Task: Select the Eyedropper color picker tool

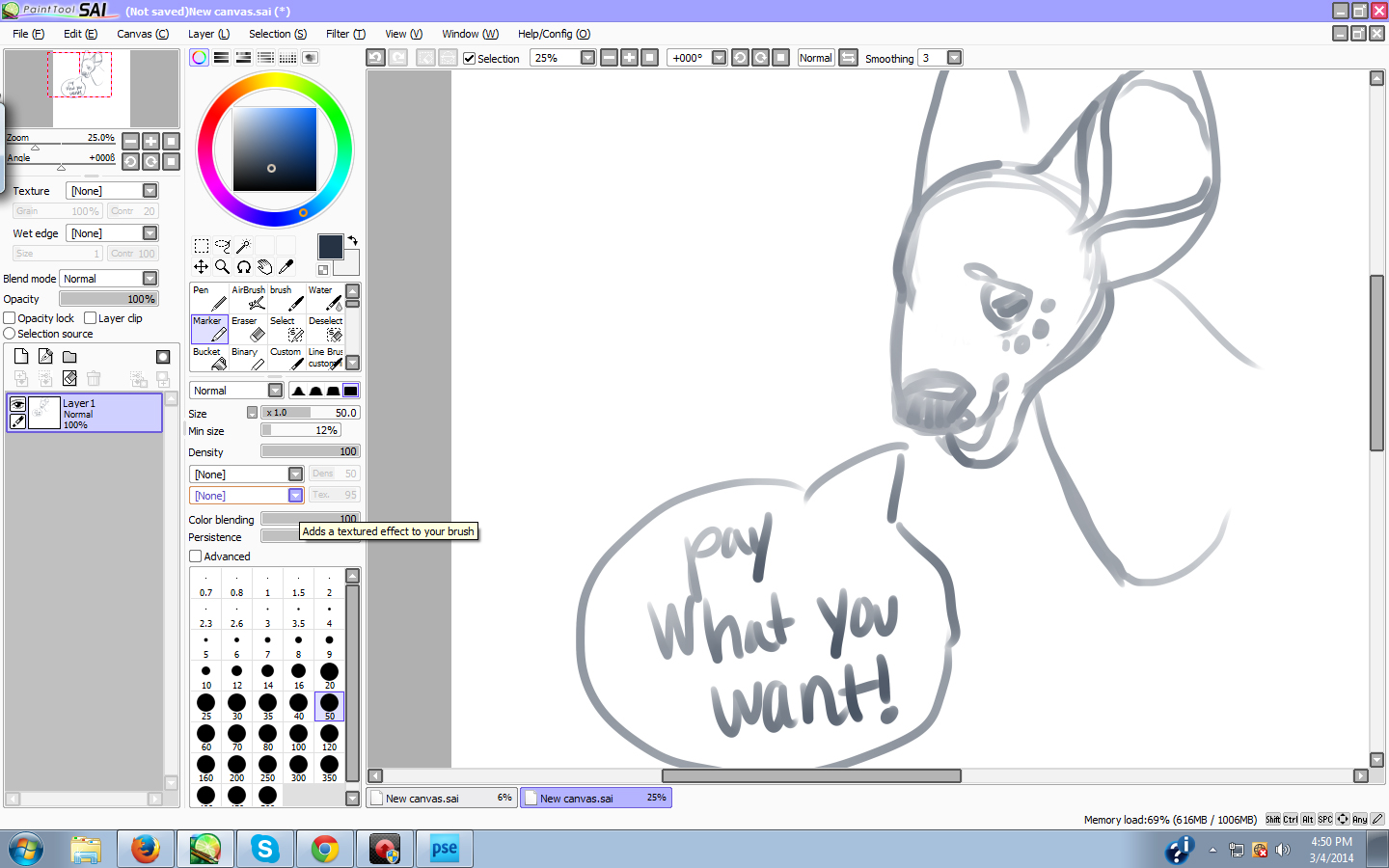Action: coord(286,267)
